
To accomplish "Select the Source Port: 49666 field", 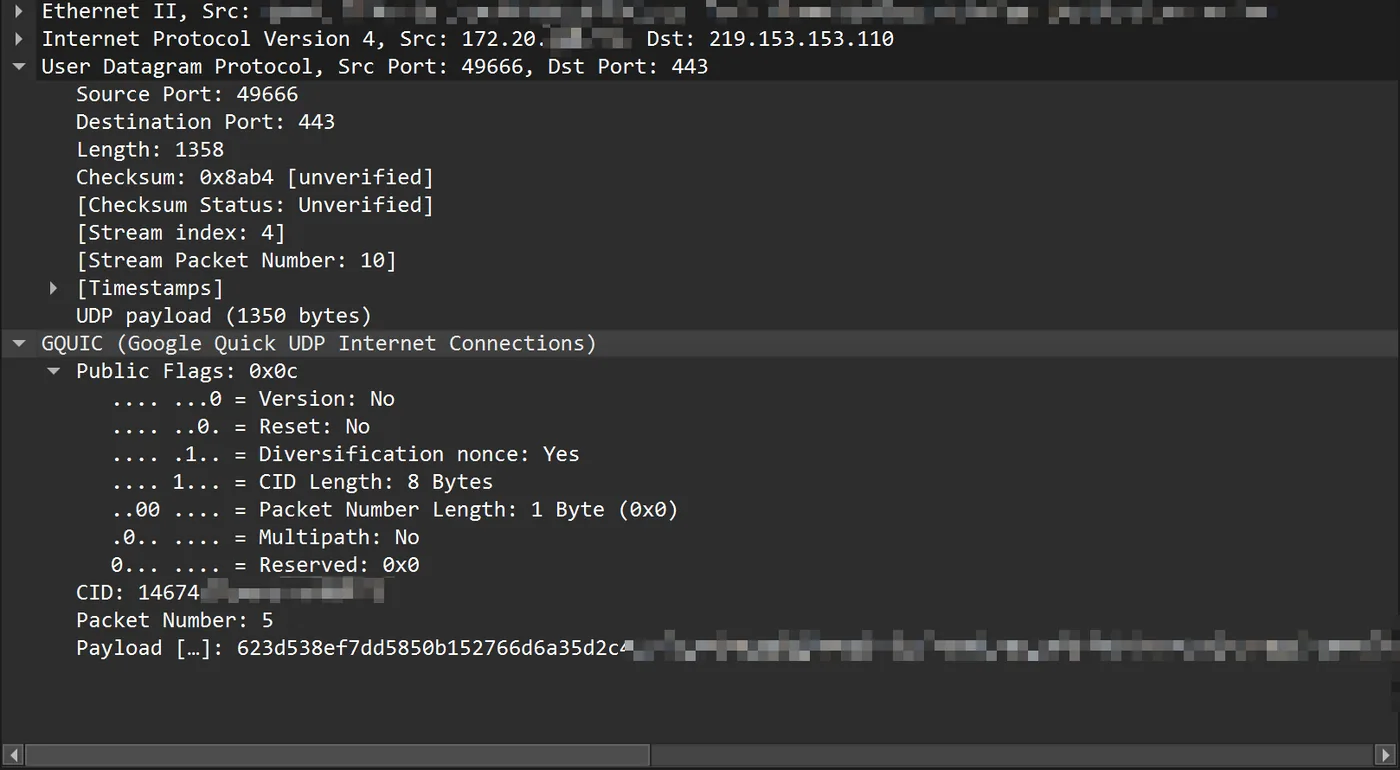I will click(x=187, y=94).
